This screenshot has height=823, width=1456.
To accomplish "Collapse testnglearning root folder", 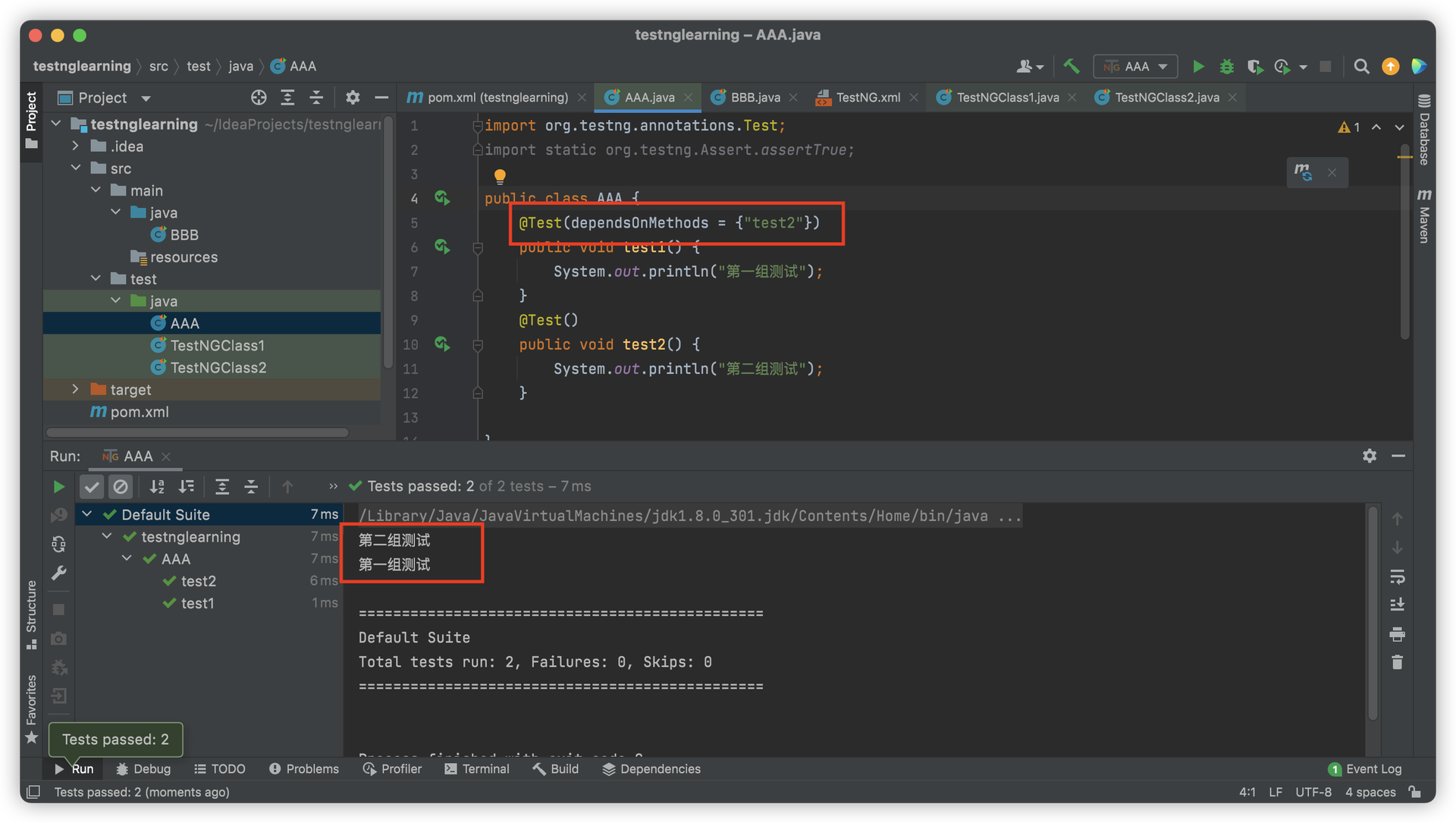I will [x=56, y=124].
